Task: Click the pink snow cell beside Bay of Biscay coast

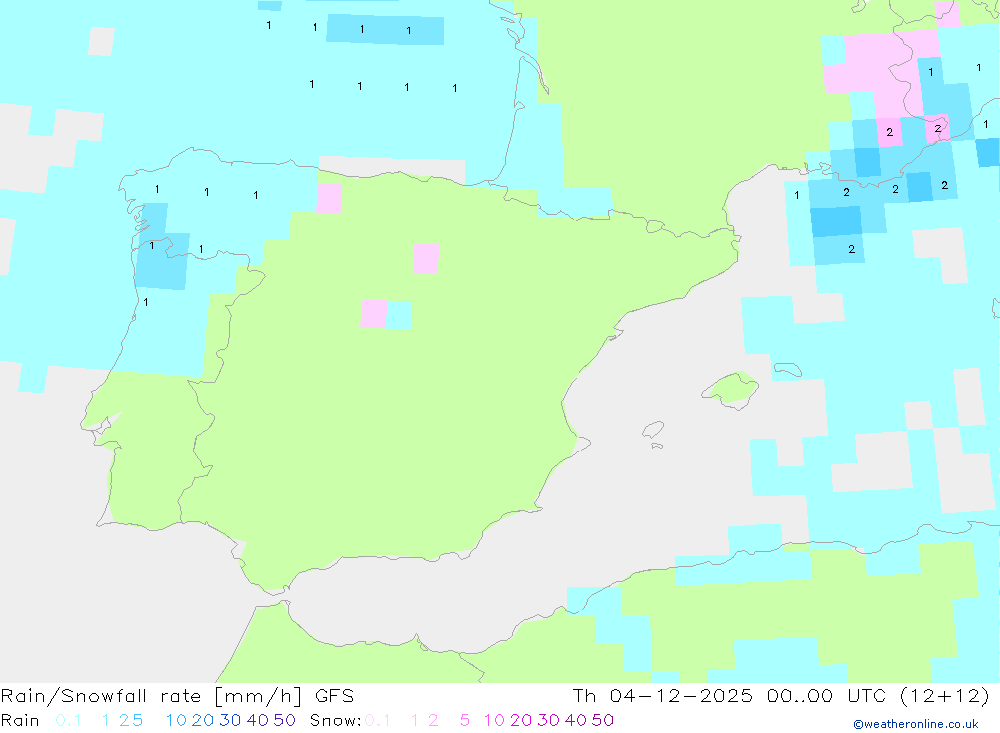Action: 329,198
